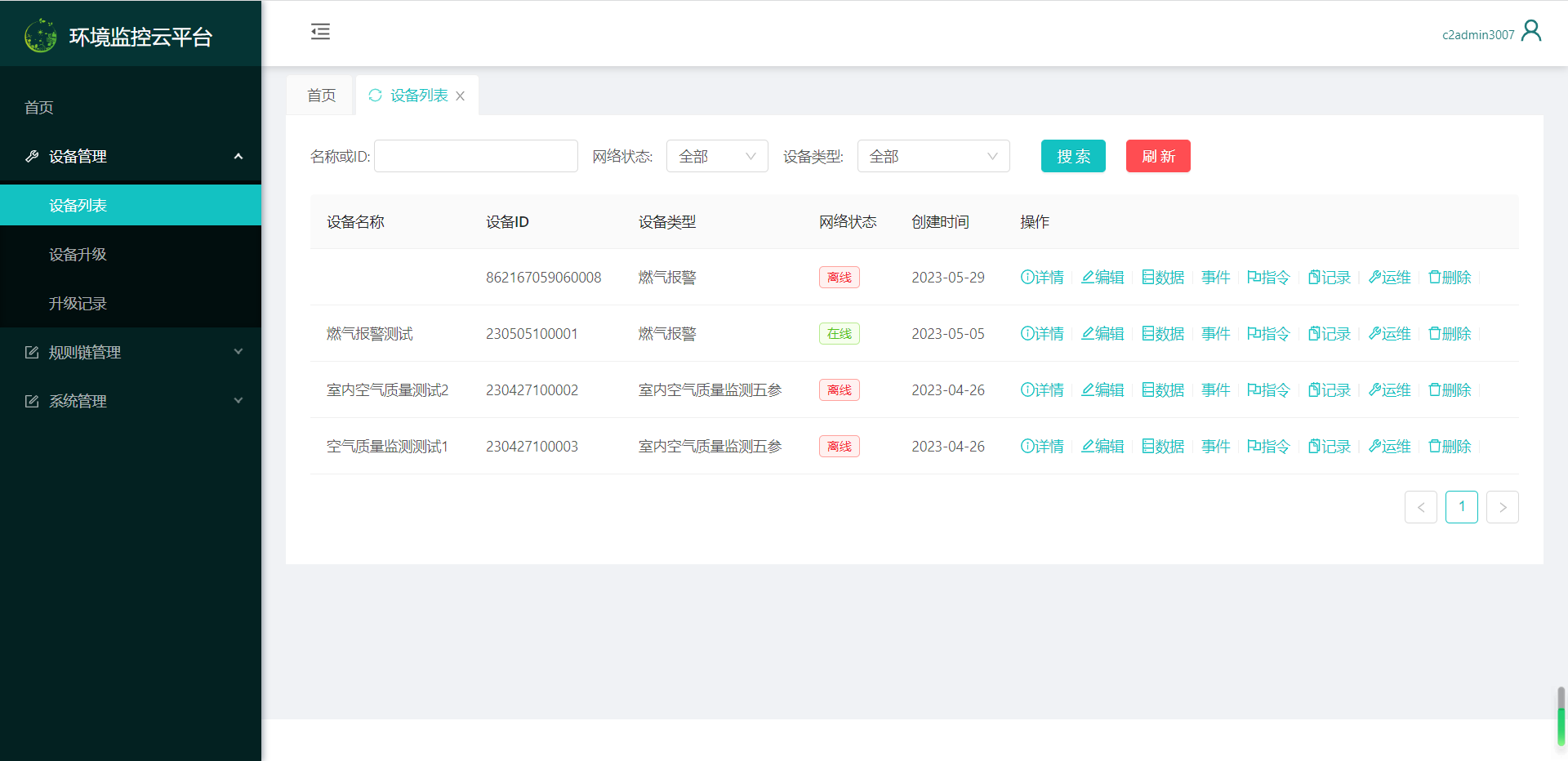Open 指令 for 空气质量监测测试1
Screen dimensions: 1568x761
(x=1268, y=447)
